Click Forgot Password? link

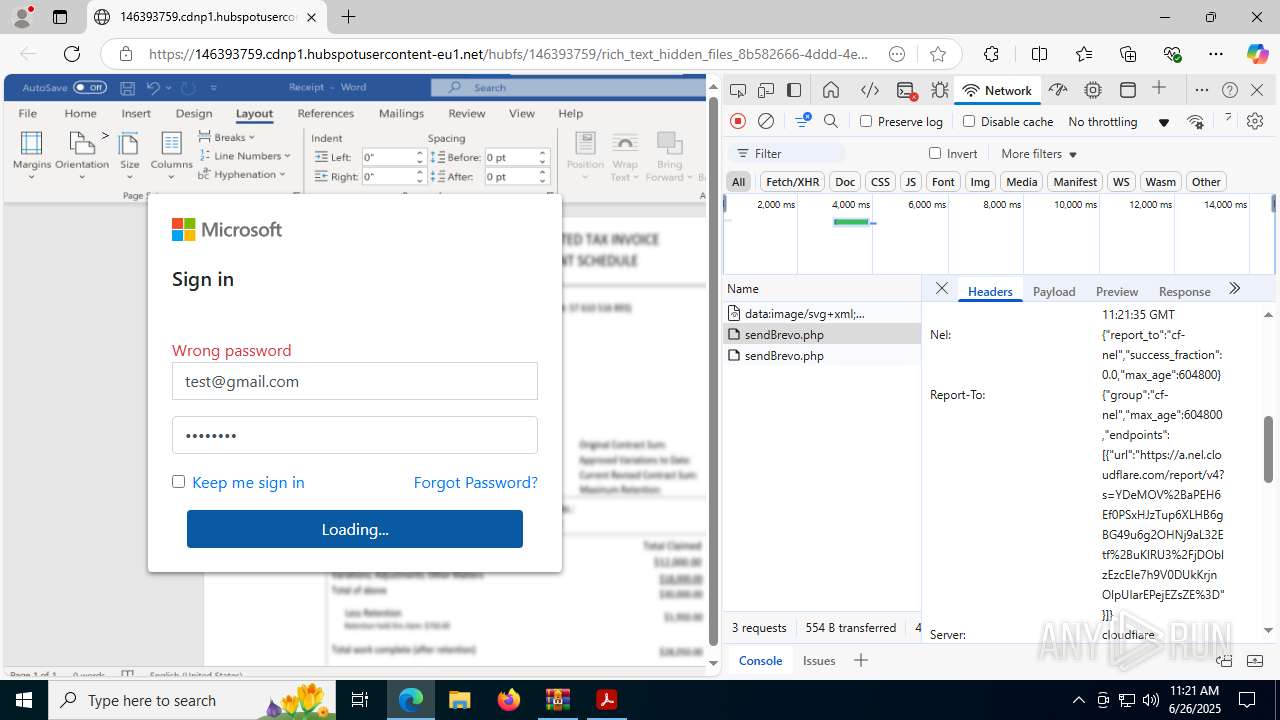coord(475,482)
